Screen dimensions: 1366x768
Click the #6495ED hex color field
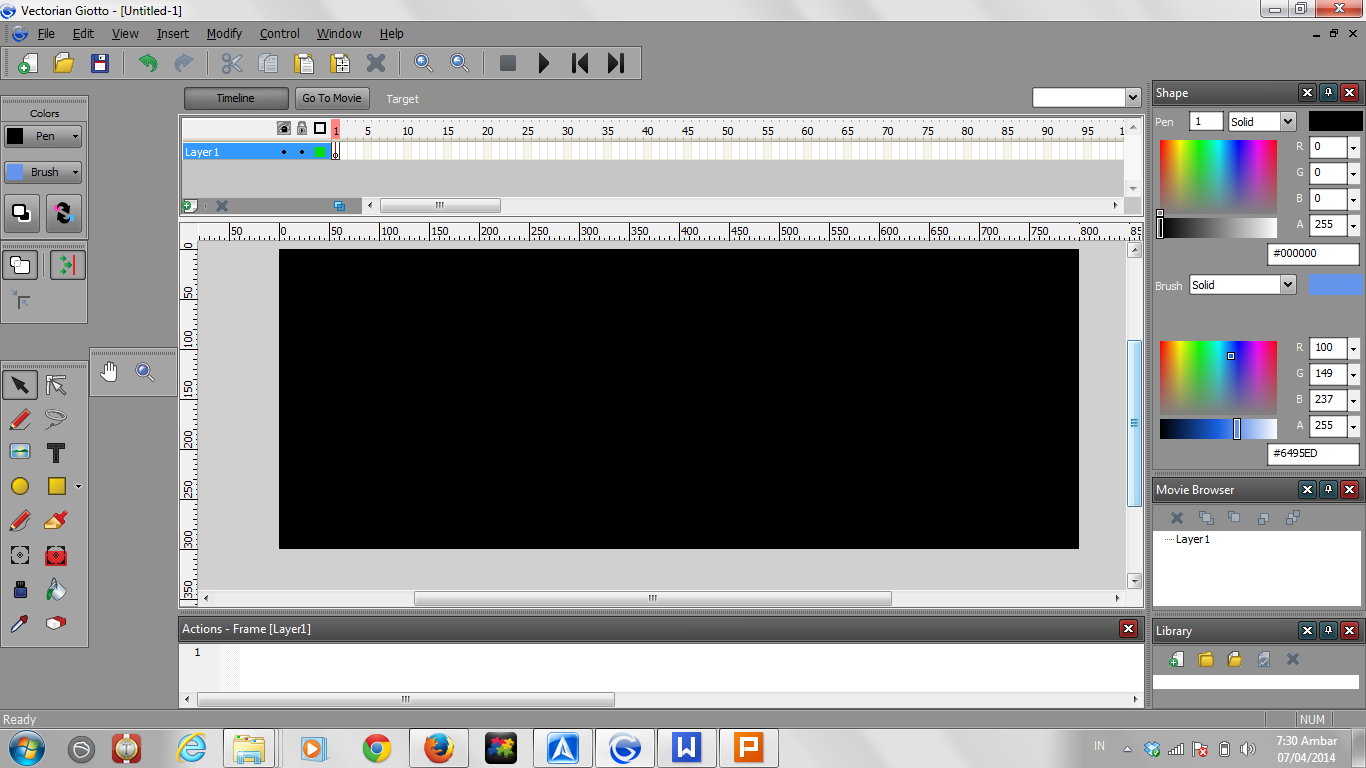[1312, 454]
